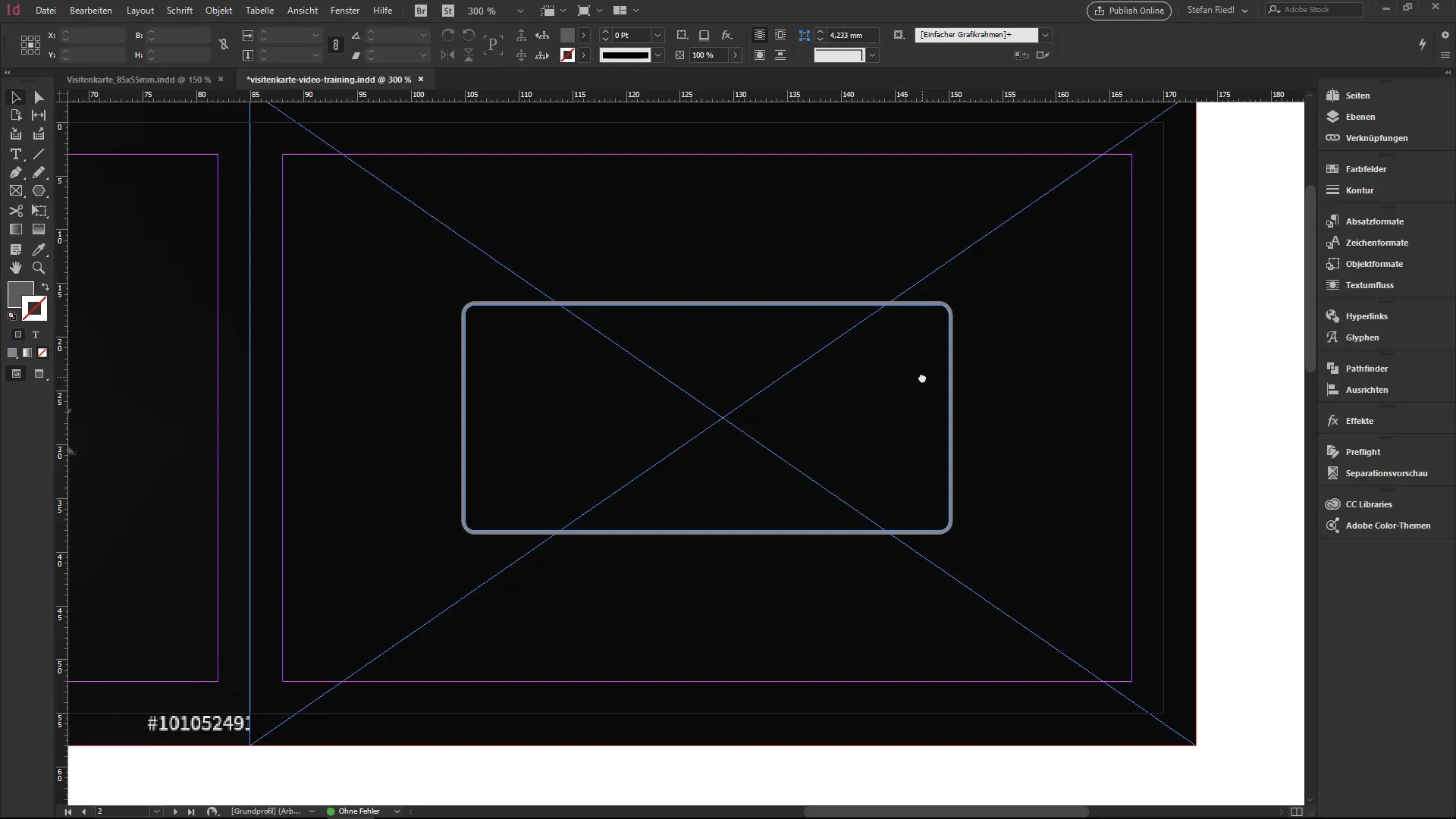The height and width of the screenshot is (819, 1456).
Task: Select the Content Placer tool
Action: click(x=39, y=134)
